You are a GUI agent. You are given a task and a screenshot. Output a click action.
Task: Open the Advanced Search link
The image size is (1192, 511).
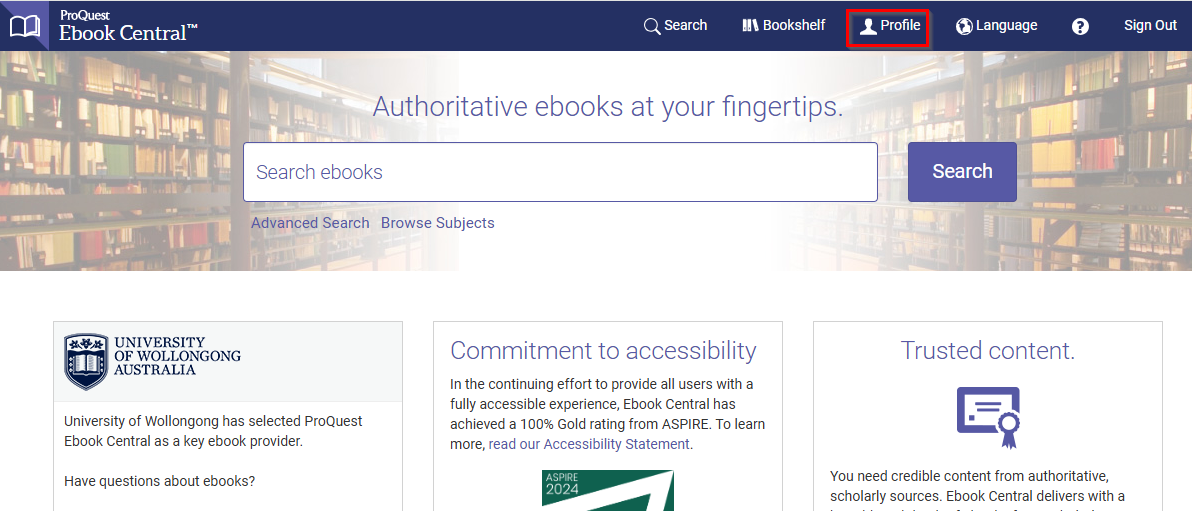click(310, 223)
